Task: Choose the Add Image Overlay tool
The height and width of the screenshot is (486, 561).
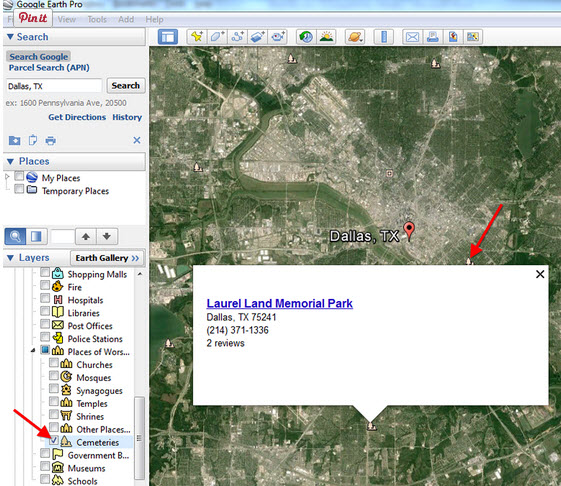Action: [257, 37]
